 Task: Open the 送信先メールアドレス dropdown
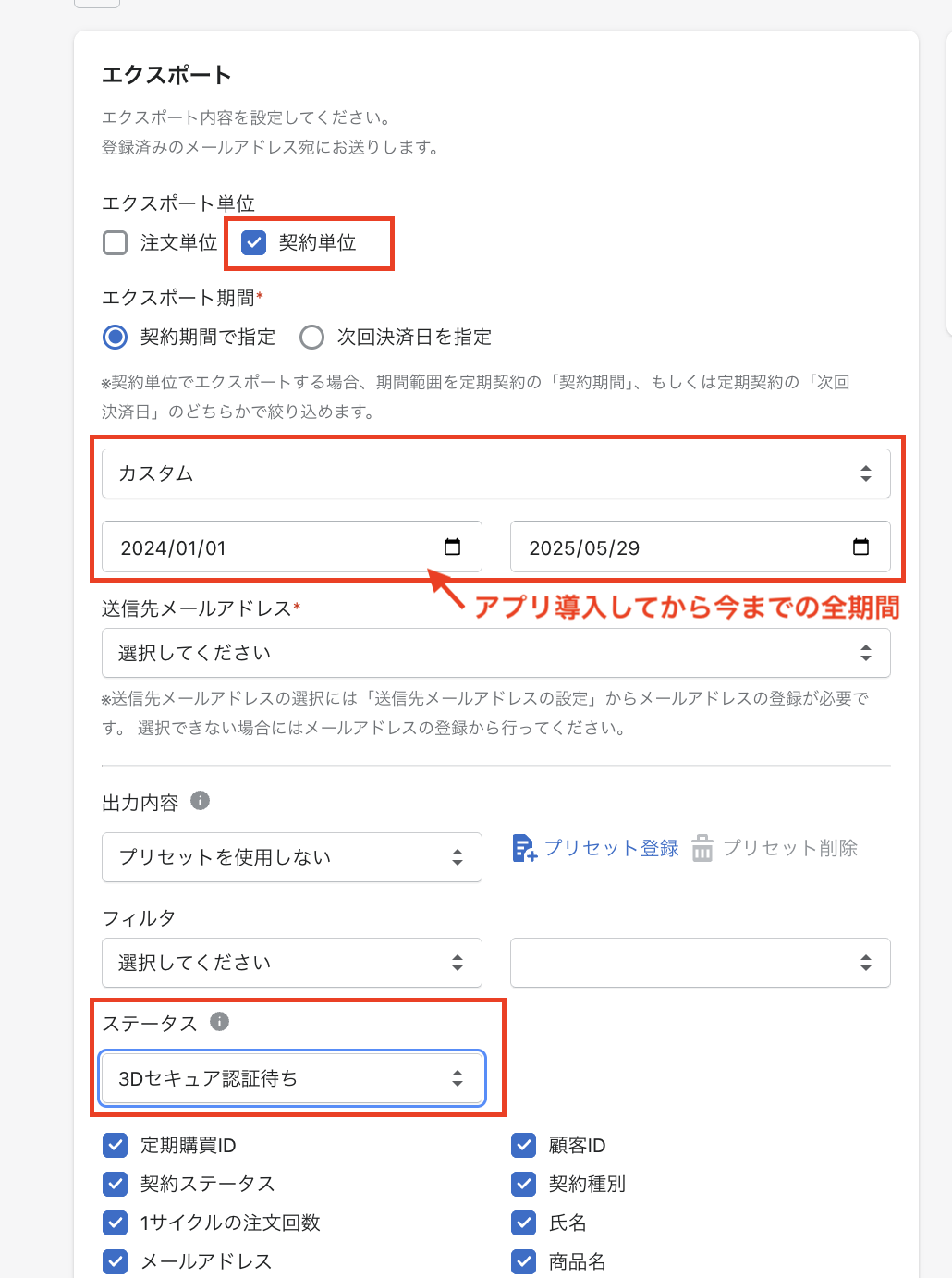click(x=495, y=653)
